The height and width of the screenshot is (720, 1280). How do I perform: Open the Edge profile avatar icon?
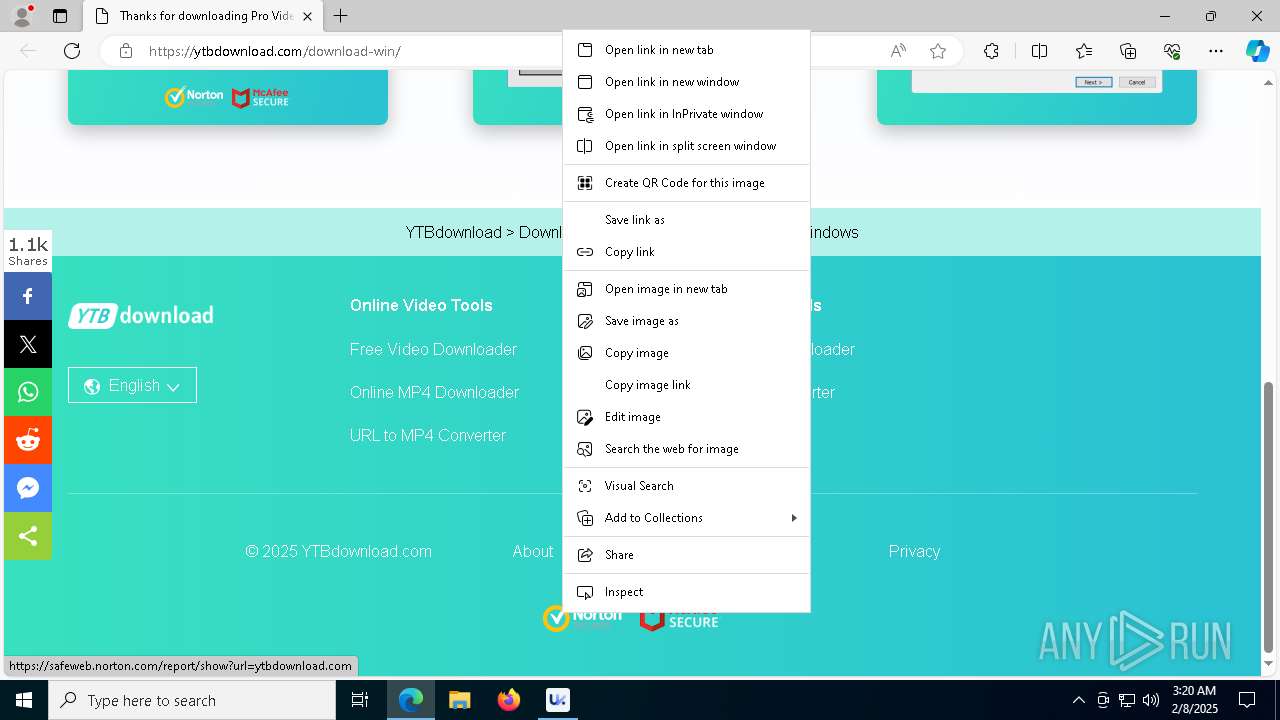tap(21, 16)
